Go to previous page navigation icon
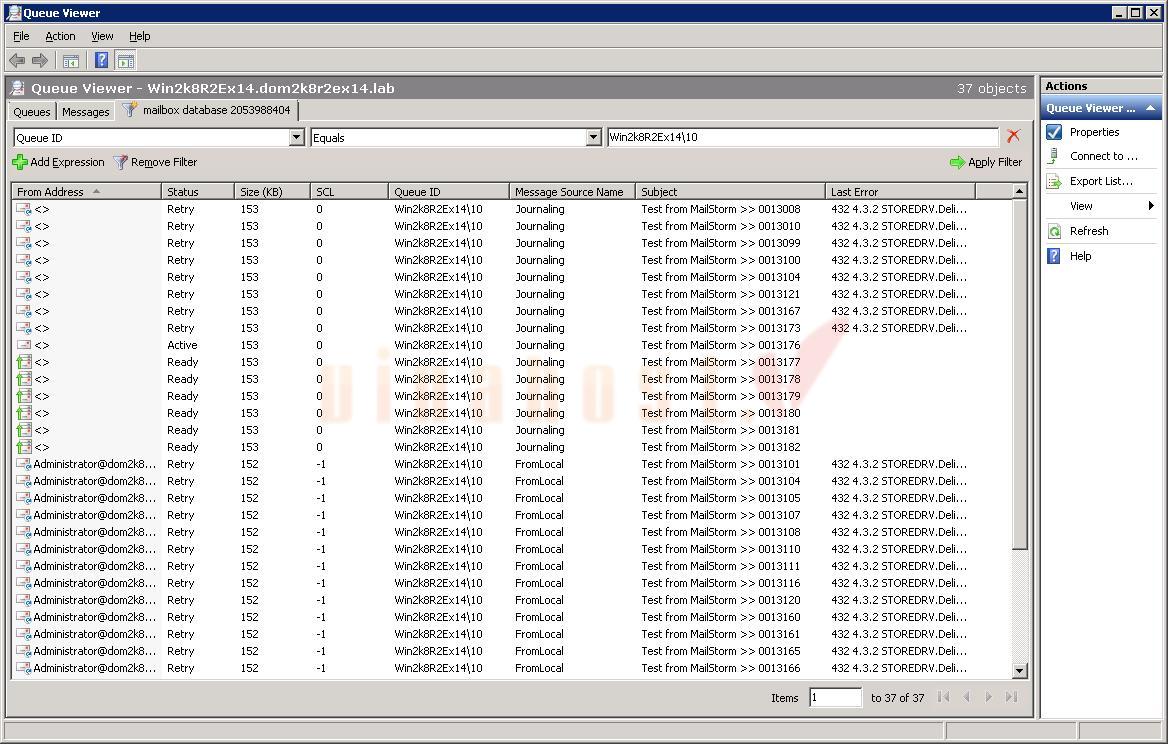This screenshot has width=1168, height=744. pos(966,697)
